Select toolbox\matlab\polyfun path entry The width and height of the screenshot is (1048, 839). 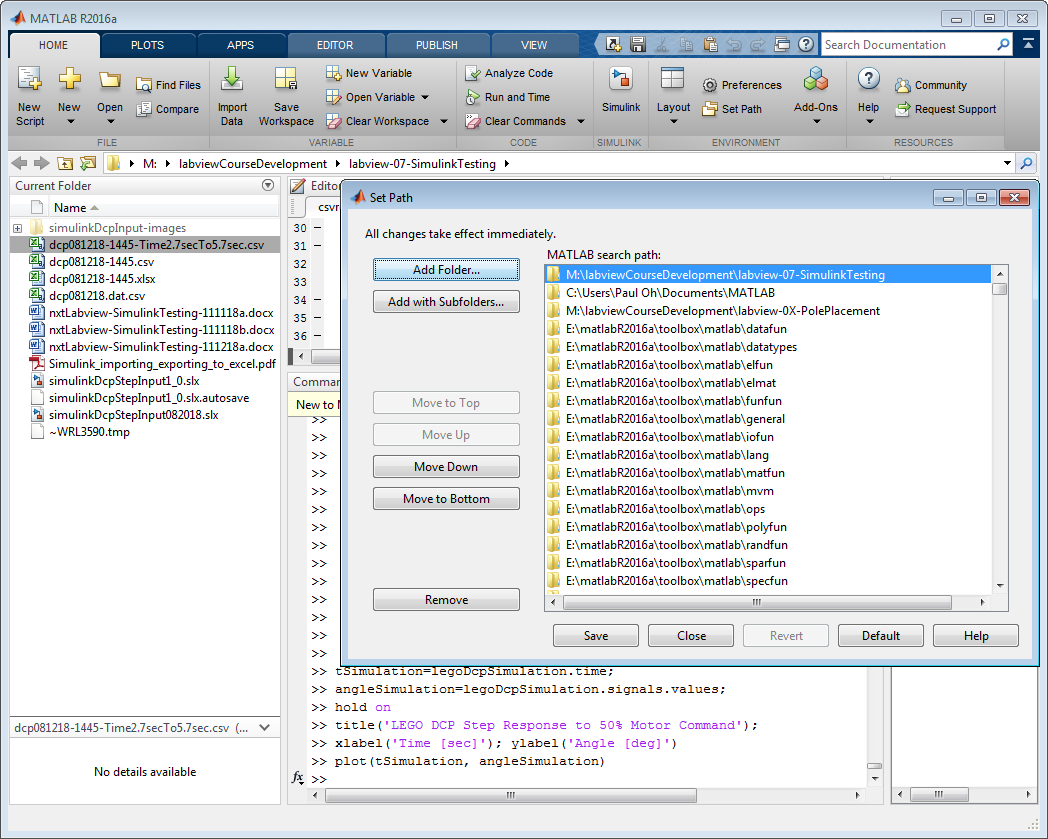pyautogui.click(x=676, y=527)
